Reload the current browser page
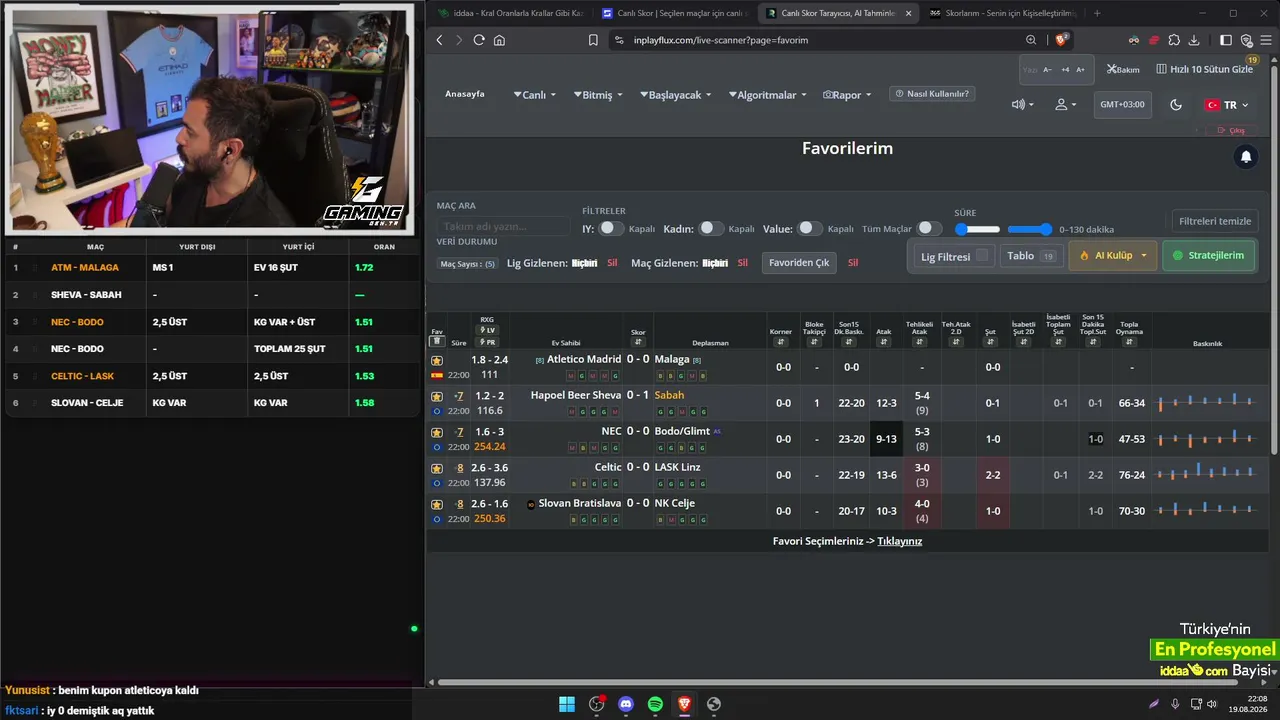 pos(479,40)
